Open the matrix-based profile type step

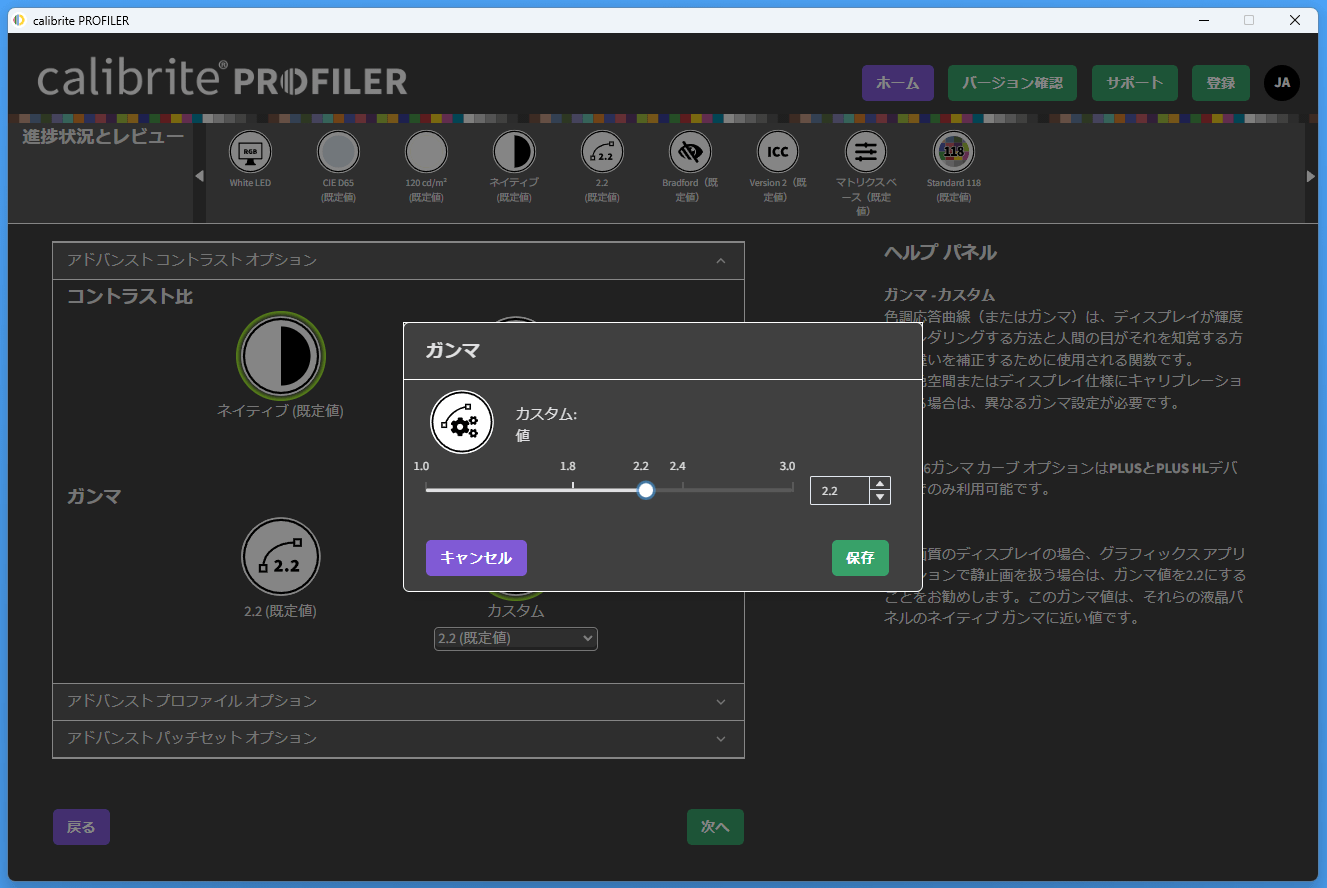pyautogui.click(x=866, y=152)
